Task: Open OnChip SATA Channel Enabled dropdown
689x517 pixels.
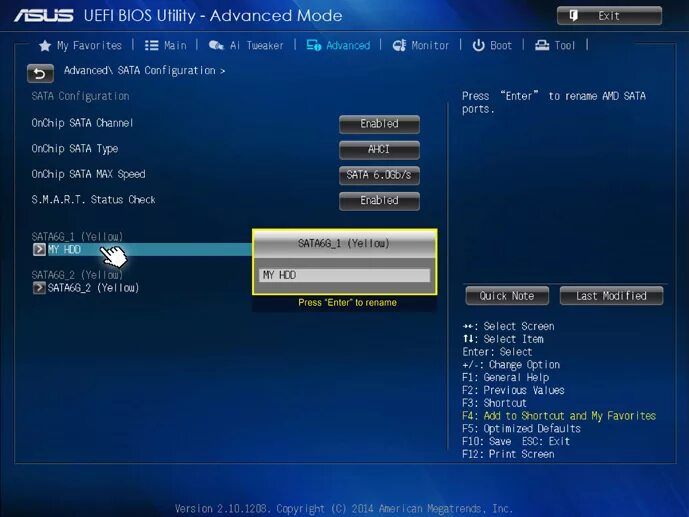Action: [x=379, y=124]
